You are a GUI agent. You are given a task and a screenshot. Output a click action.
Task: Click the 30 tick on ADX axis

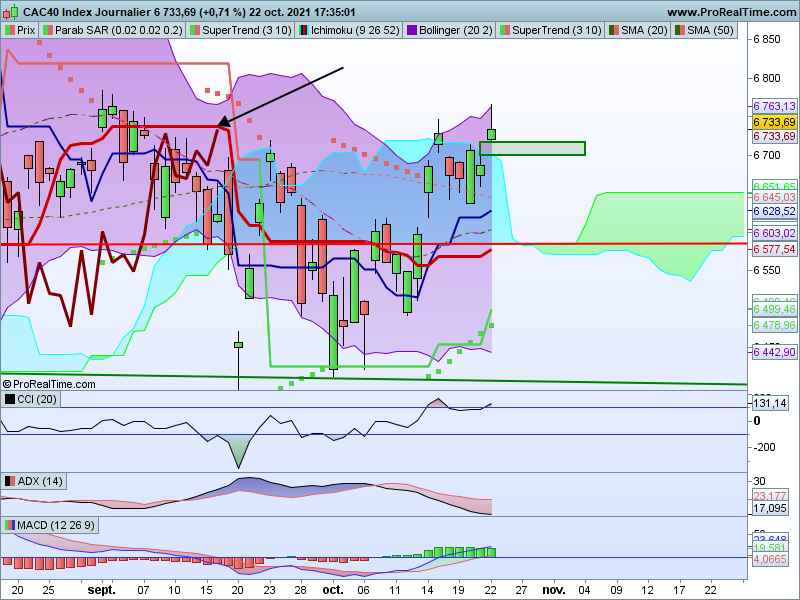pyautogui.click(x=759, y=481)
